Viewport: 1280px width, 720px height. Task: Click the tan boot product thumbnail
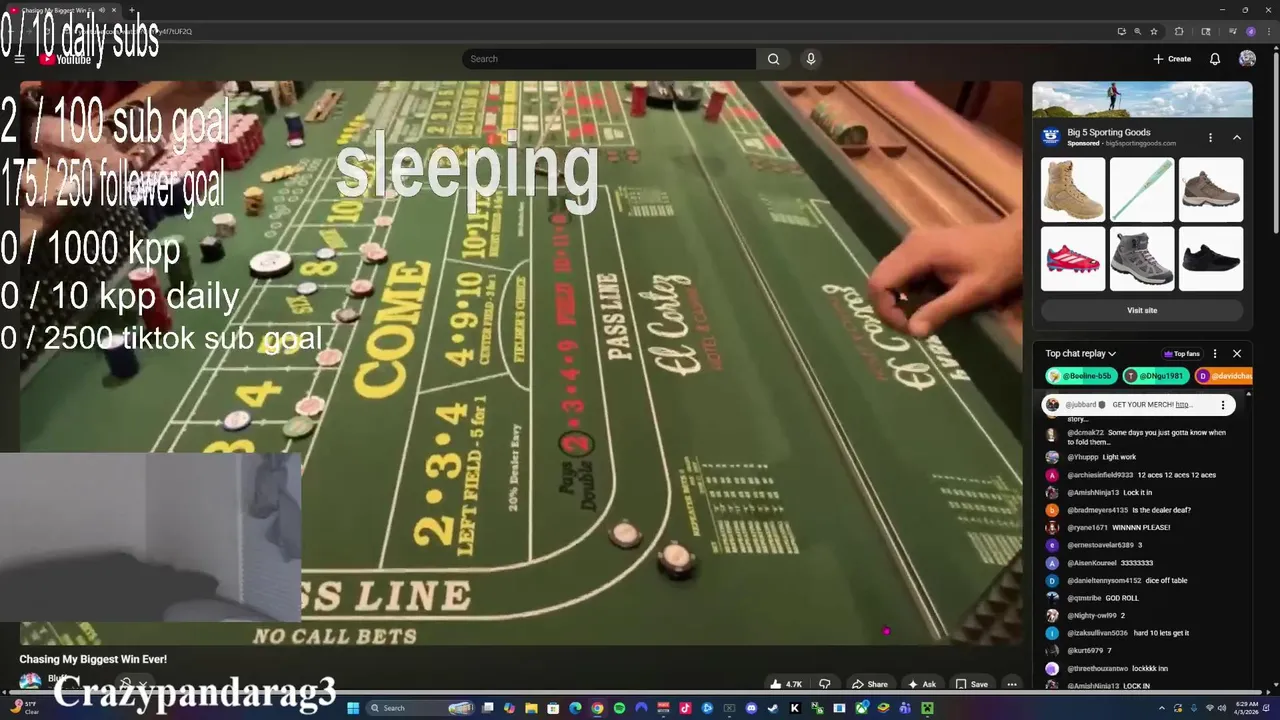tap(1073, 189)
